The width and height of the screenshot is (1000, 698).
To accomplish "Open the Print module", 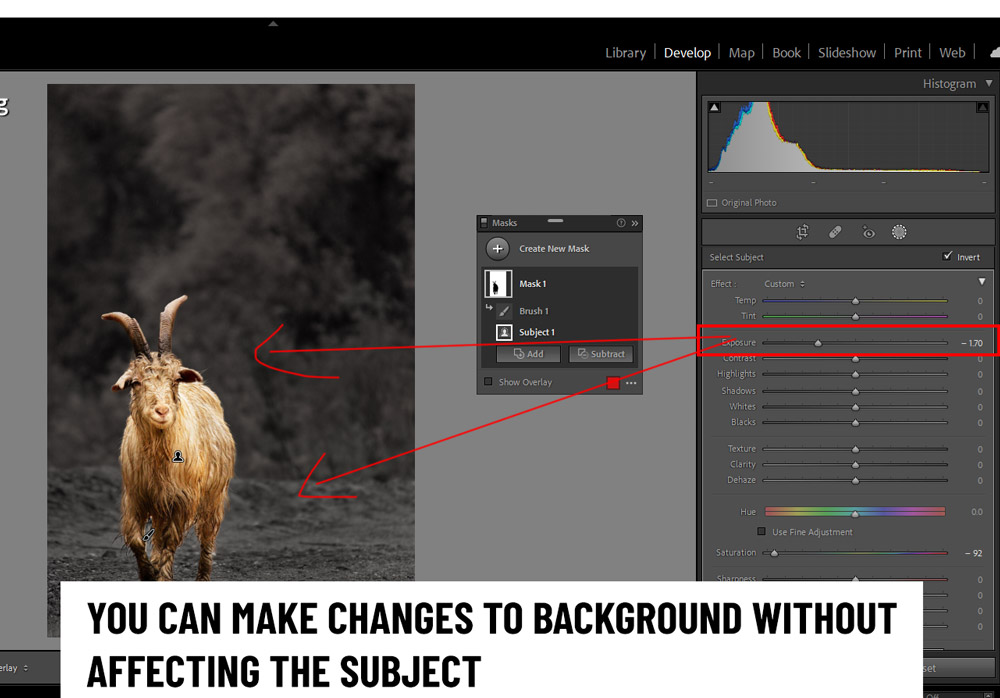I will pyautogui.click(x=908, y=53).
